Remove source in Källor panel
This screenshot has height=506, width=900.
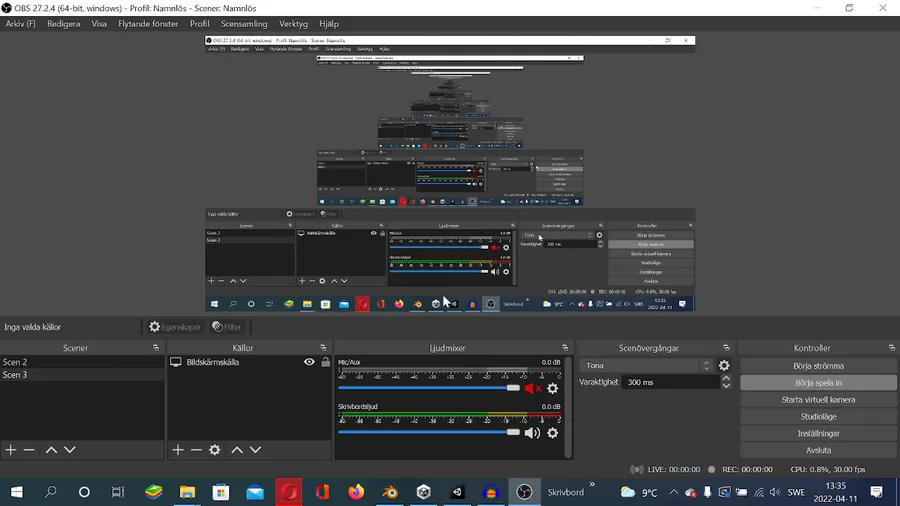[x=196, y=450]
